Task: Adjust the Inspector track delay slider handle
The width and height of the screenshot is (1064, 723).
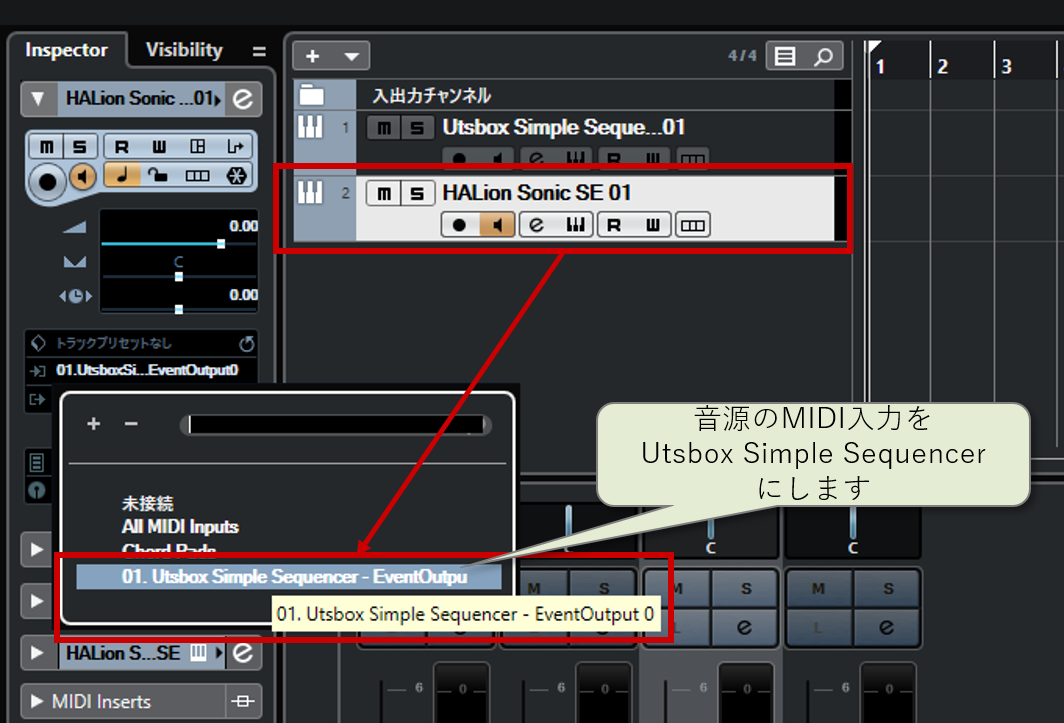Action: [178, 310]
